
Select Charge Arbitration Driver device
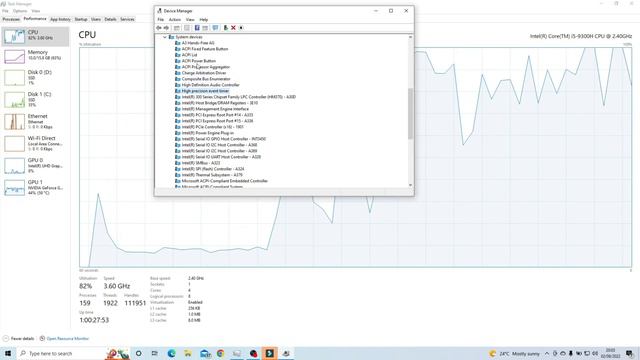coord(204,73)
